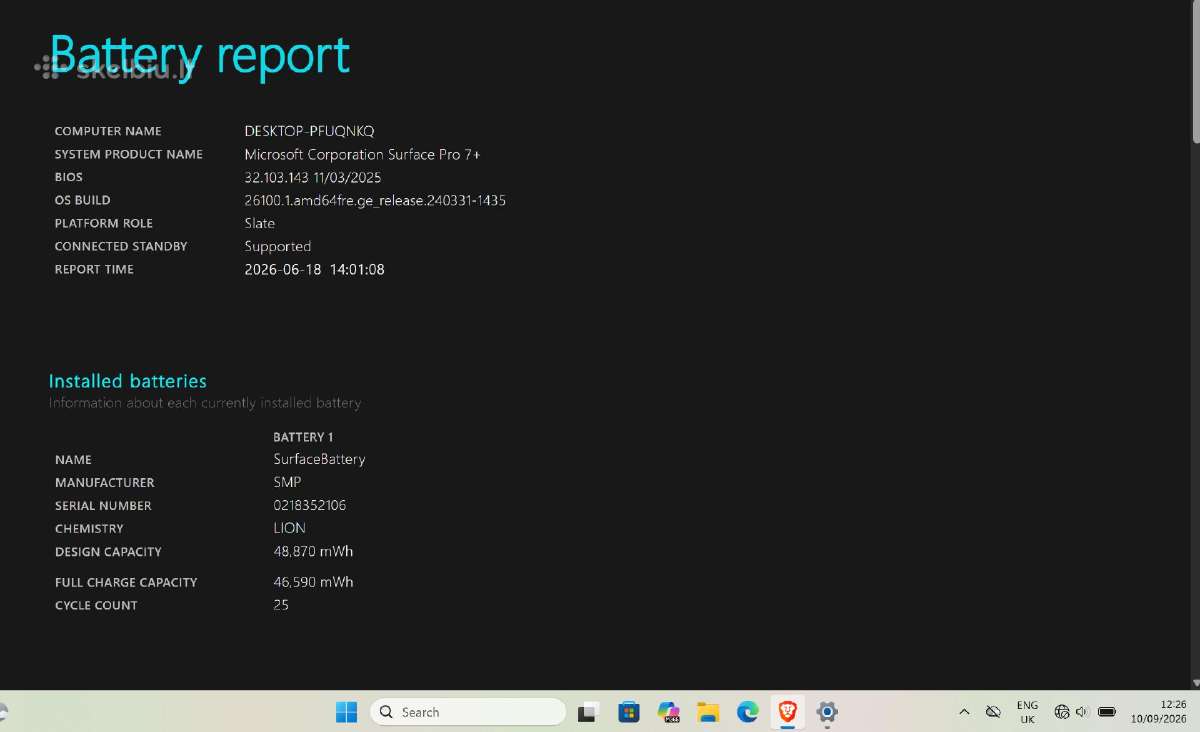Click the battery name SurfaceBattery

pos(319,459)
